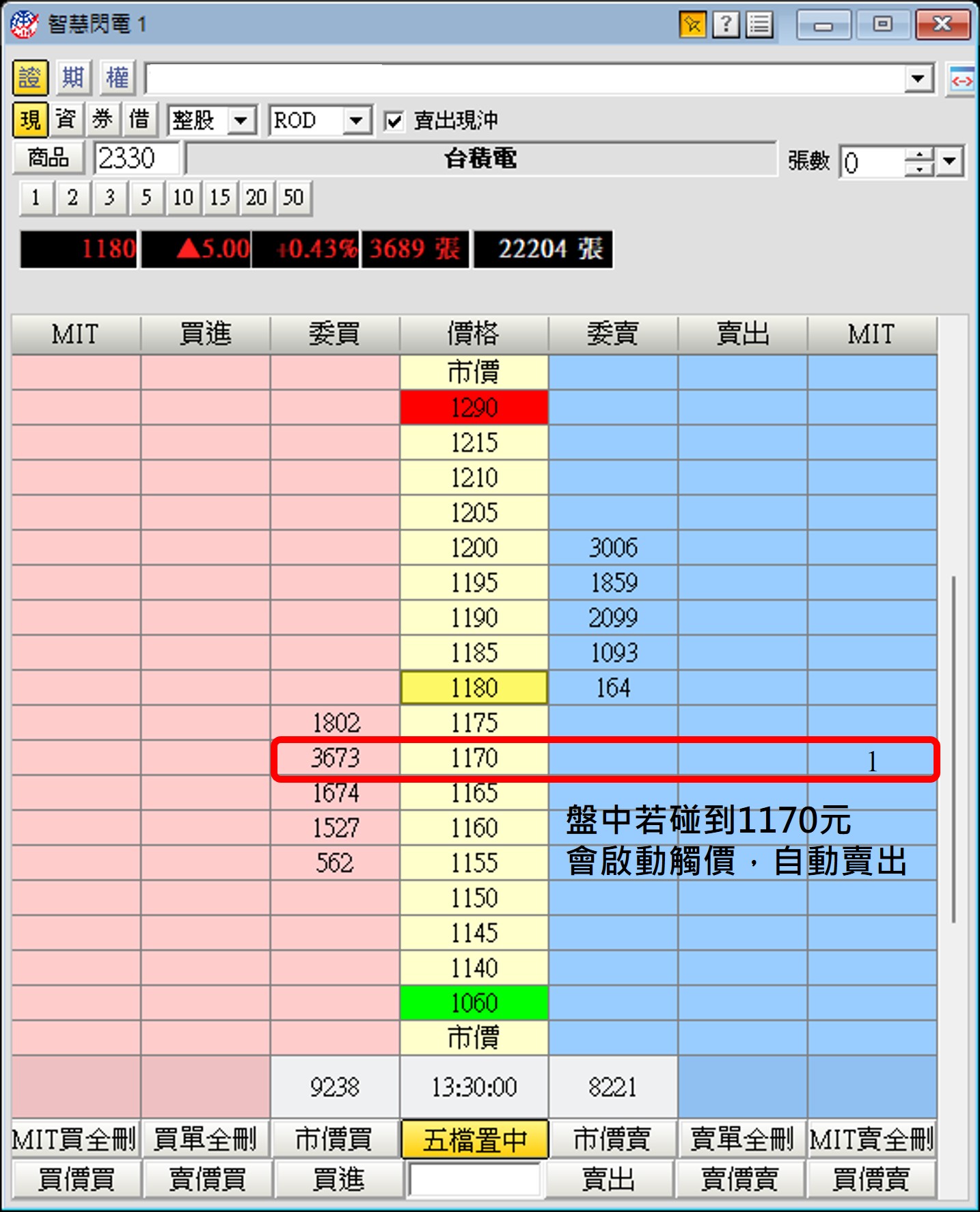Viewport: 980px width, 1212px height.
Task: Select the 借 borrow trade type
Action: [139, 120]
